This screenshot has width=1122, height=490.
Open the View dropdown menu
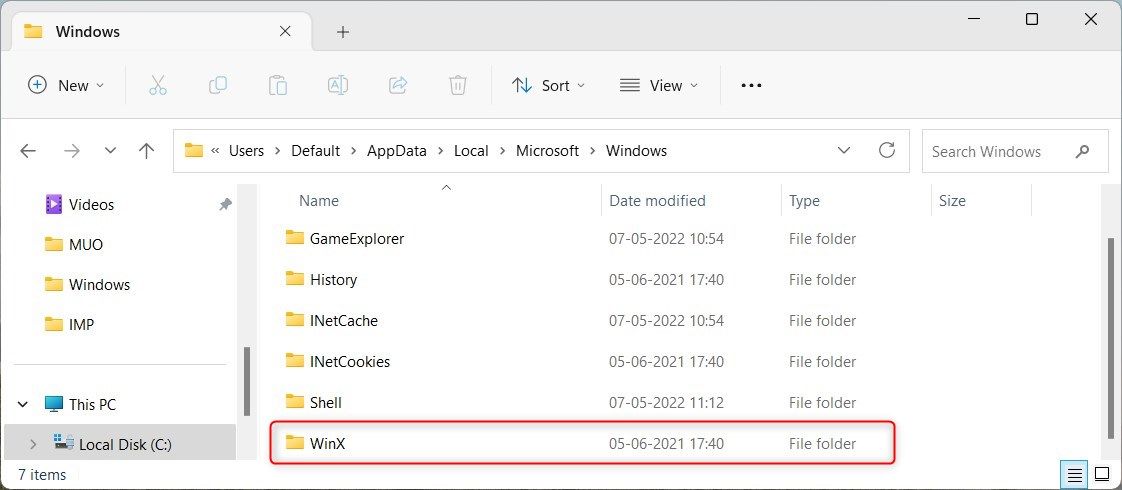pos(659,85)
